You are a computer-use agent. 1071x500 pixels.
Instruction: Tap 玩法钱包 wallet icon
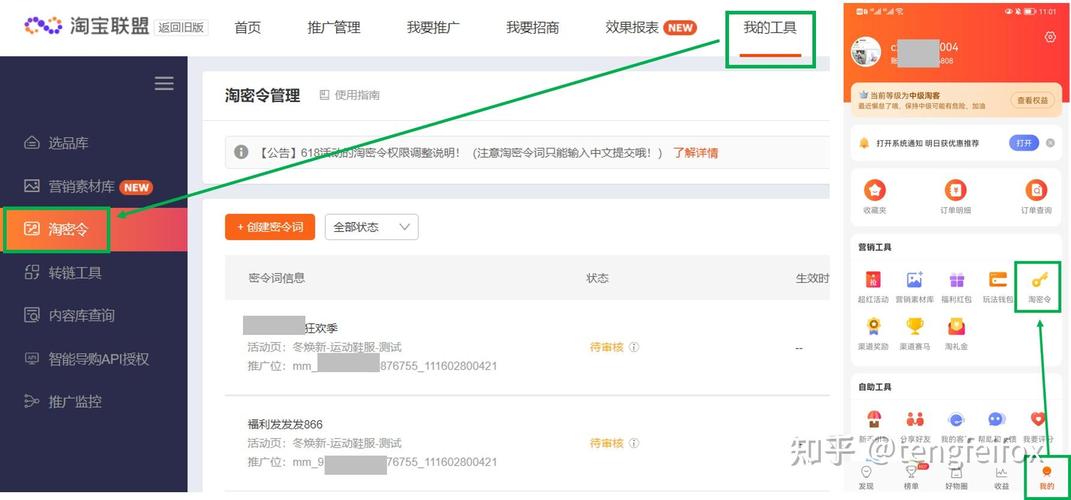coord(998,279)
